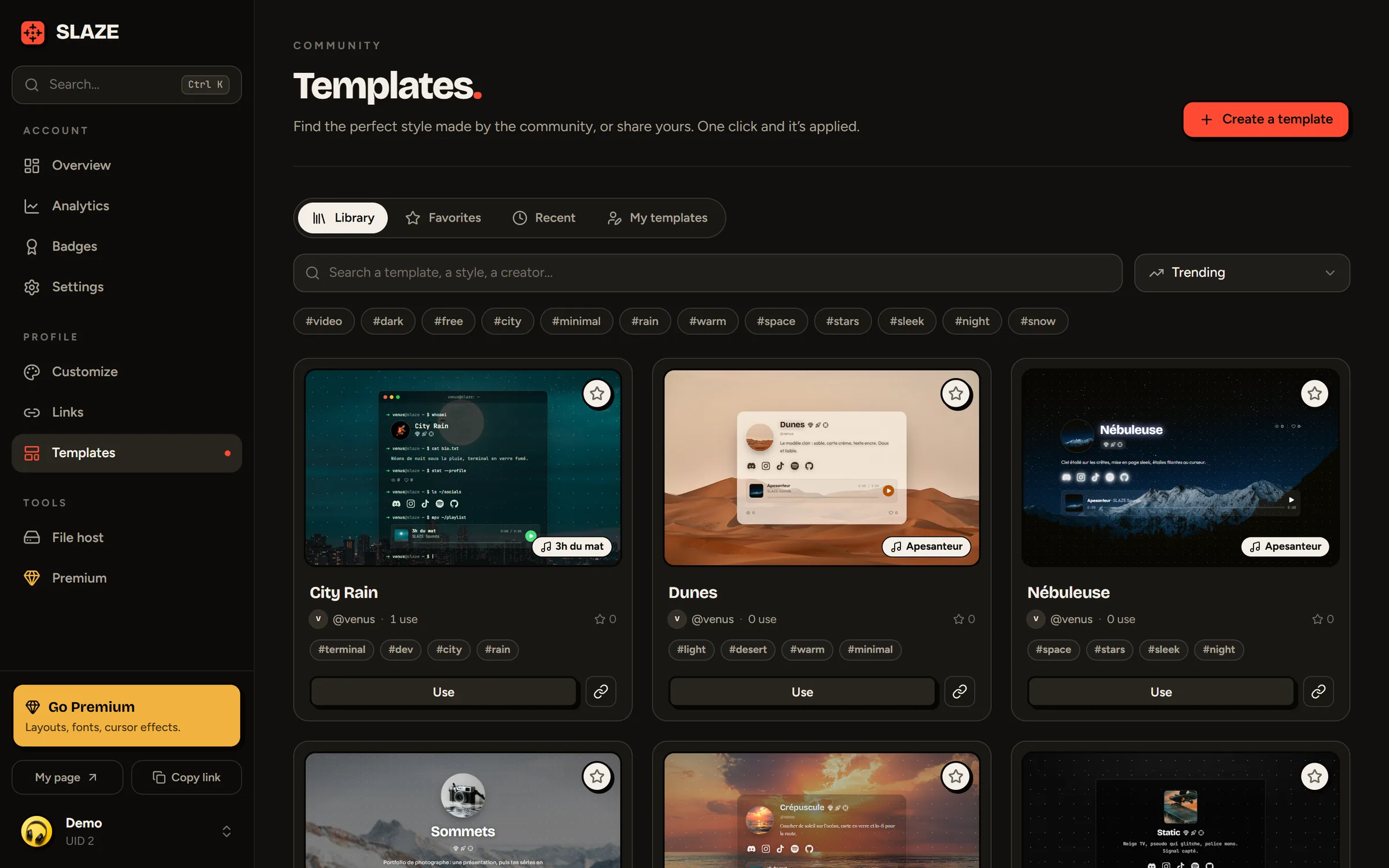This screenshot has height=868, width=1389.
Task: Open Premium in Tools section
Action: pos(126,578)
